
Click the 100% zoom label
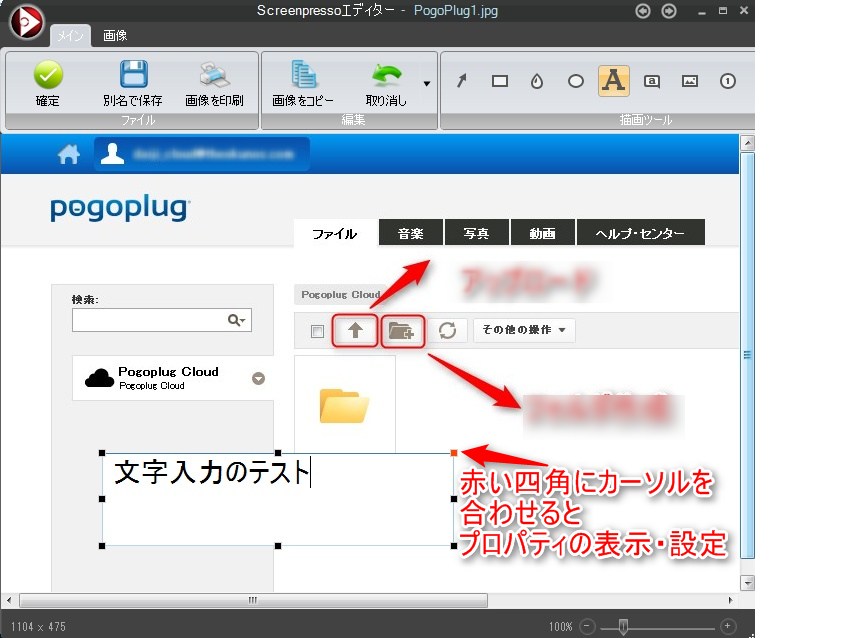[x=561, y=627]
